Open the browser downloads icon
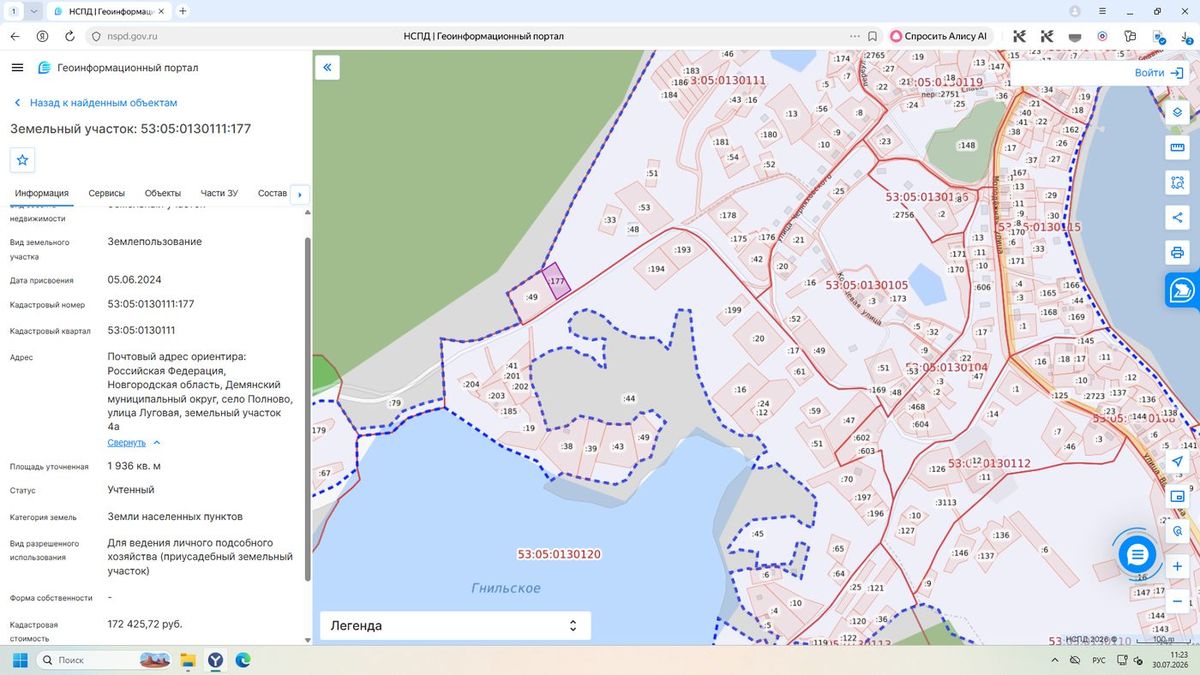Screen dimensions: 1200x675 coord(1185,36)
